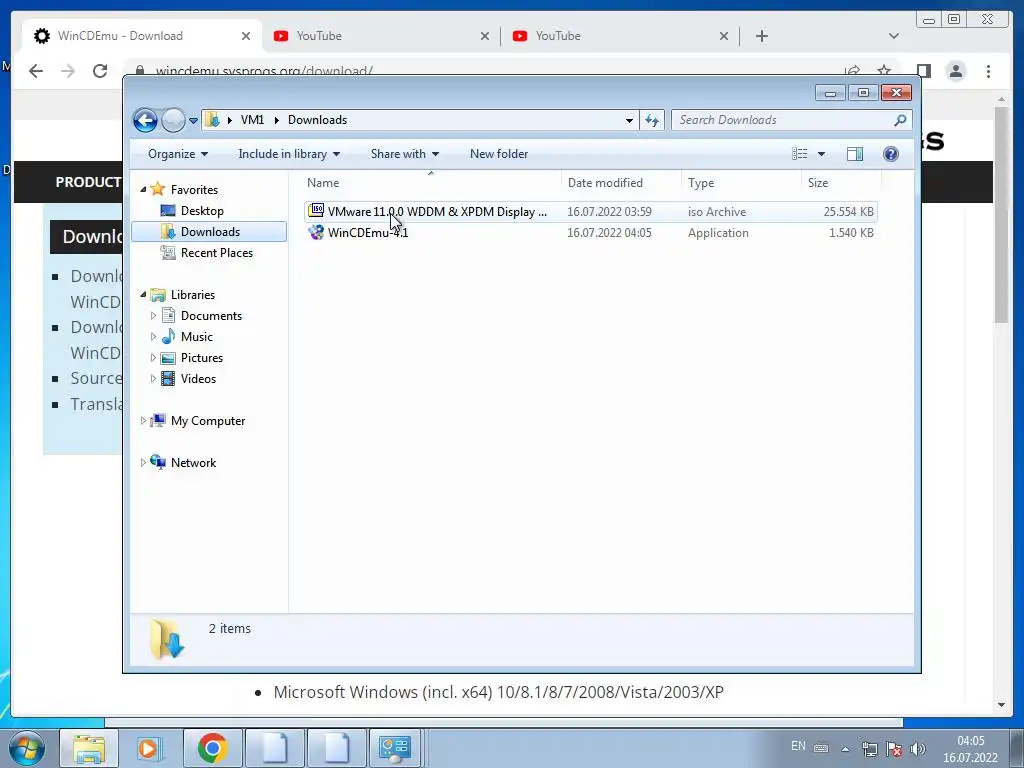Viewport: 1024px width, 768px height.
Task: Open Windows Explorer from taskbar
Action: point(89,748)
